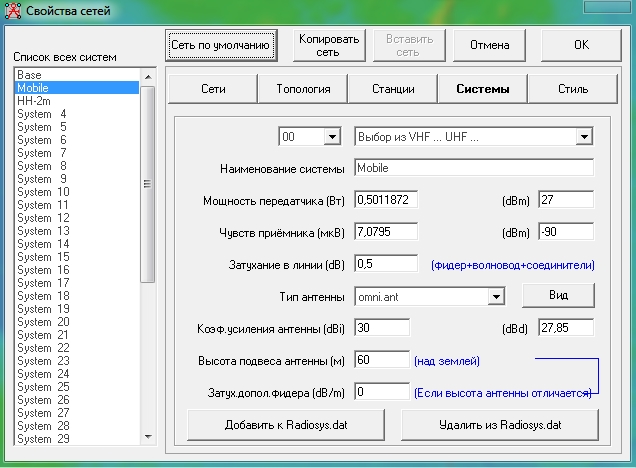Click the application icon in title bar
Viewport: 636px width, 468px height.
(13, 12)
